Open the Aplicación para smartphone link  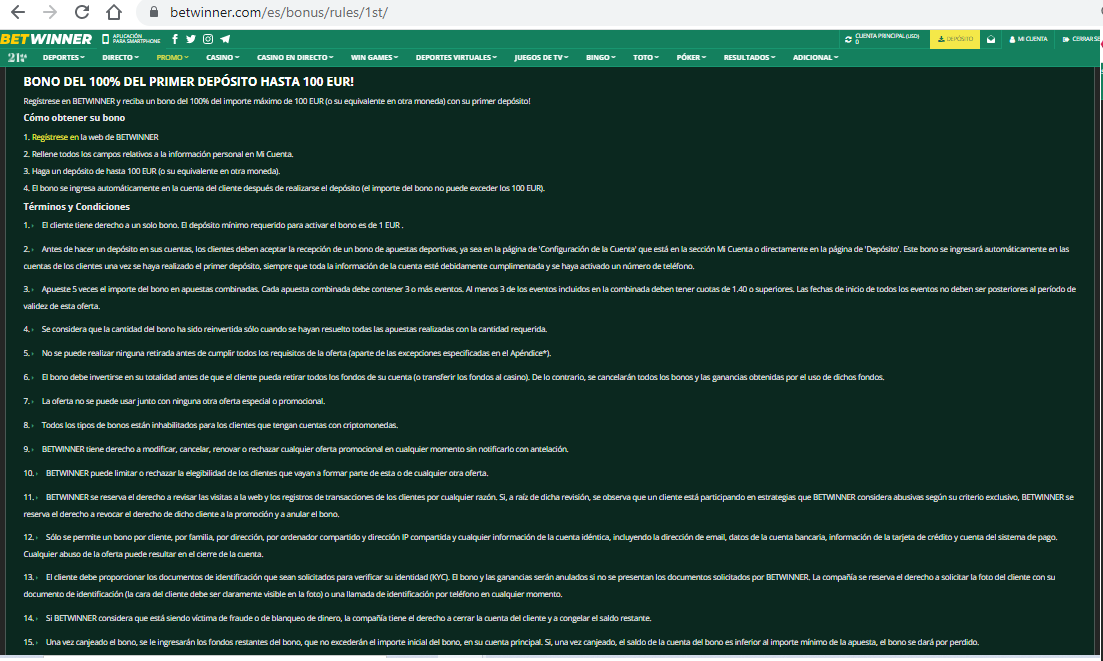[x=131, y=39]
